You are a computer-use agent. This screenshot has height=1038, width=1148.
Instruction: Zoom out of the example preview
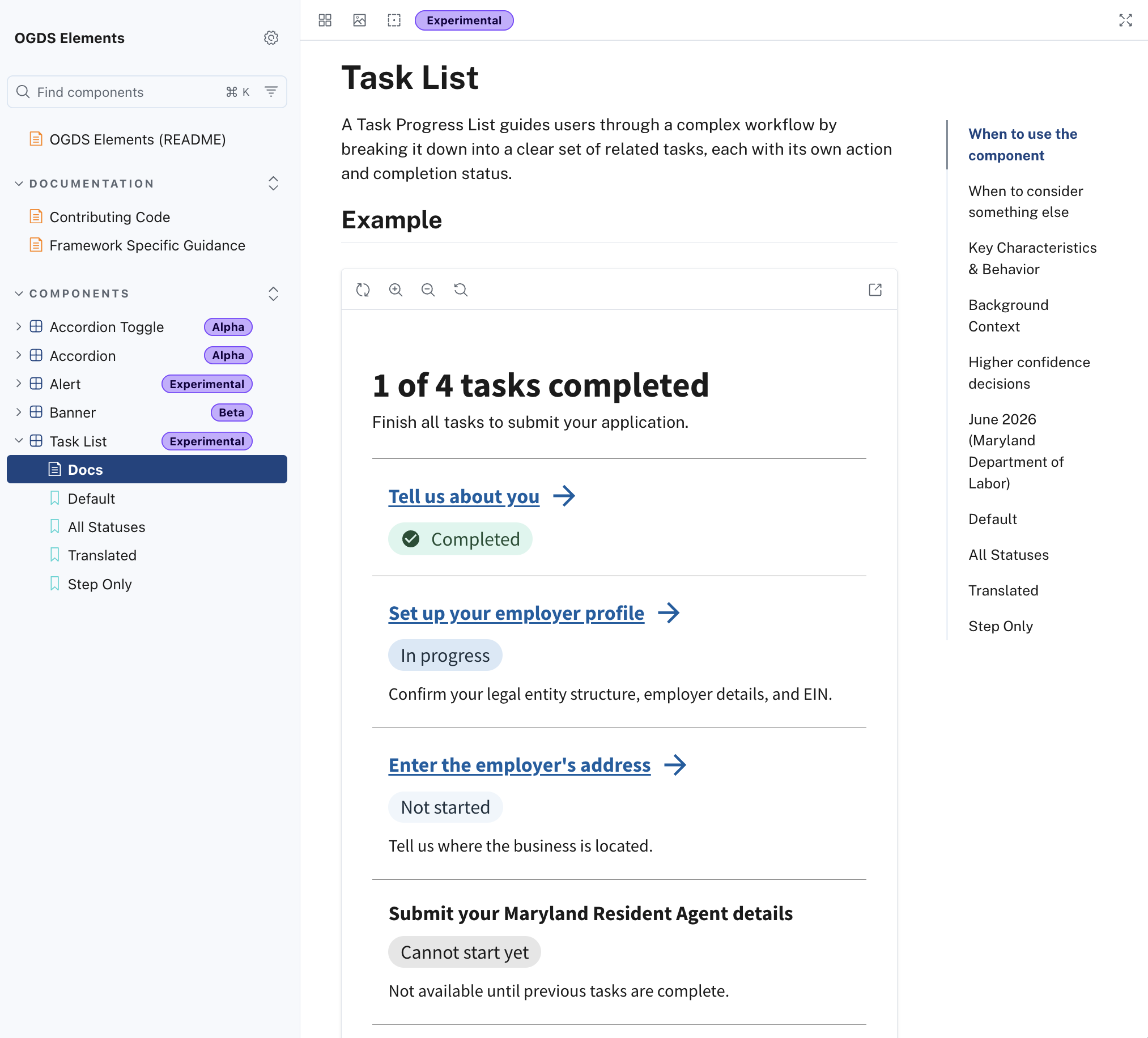click(x=428, y=290)
